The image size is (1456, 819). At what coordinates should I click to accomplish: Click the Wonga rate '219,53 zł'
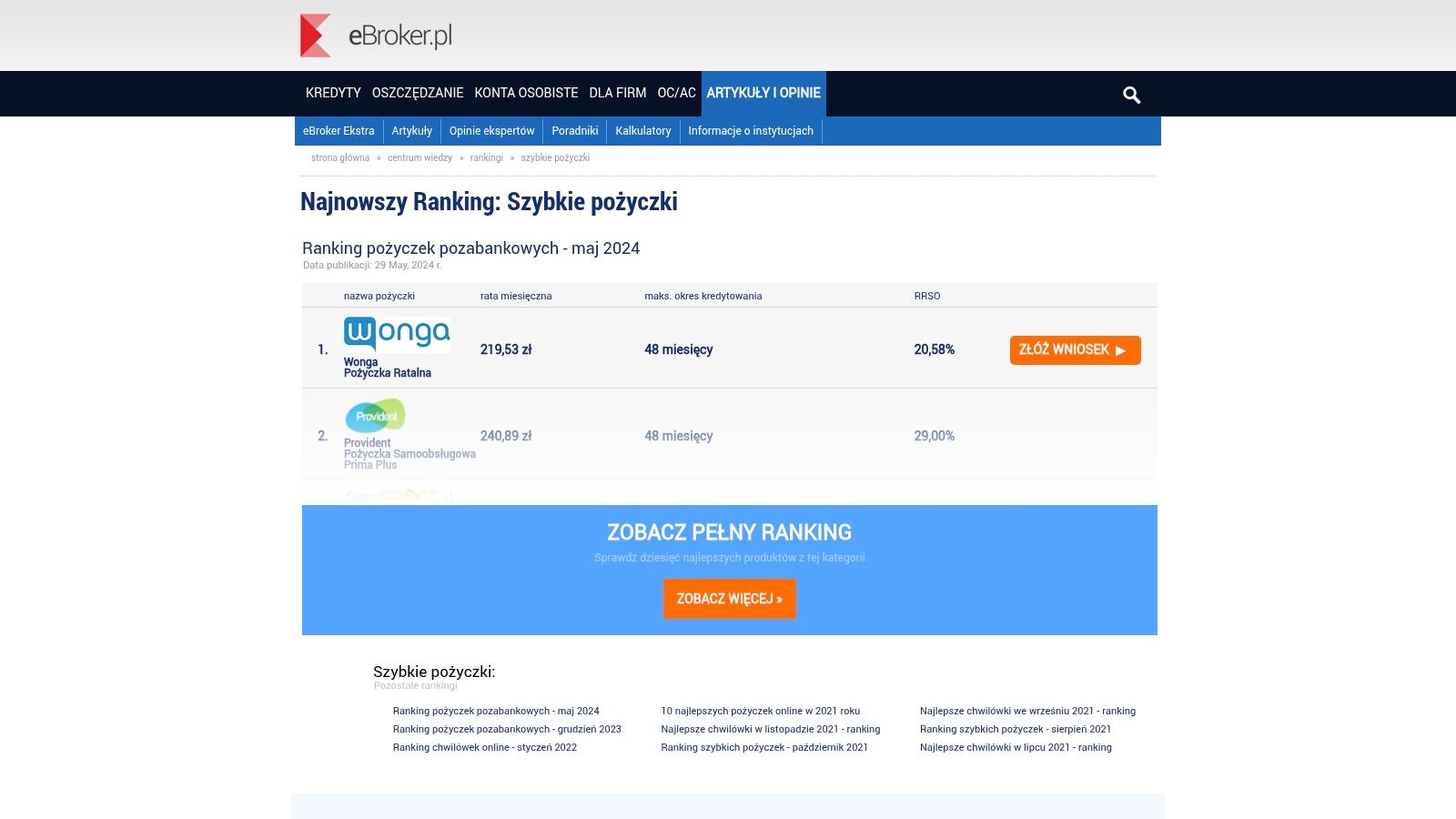506,349
